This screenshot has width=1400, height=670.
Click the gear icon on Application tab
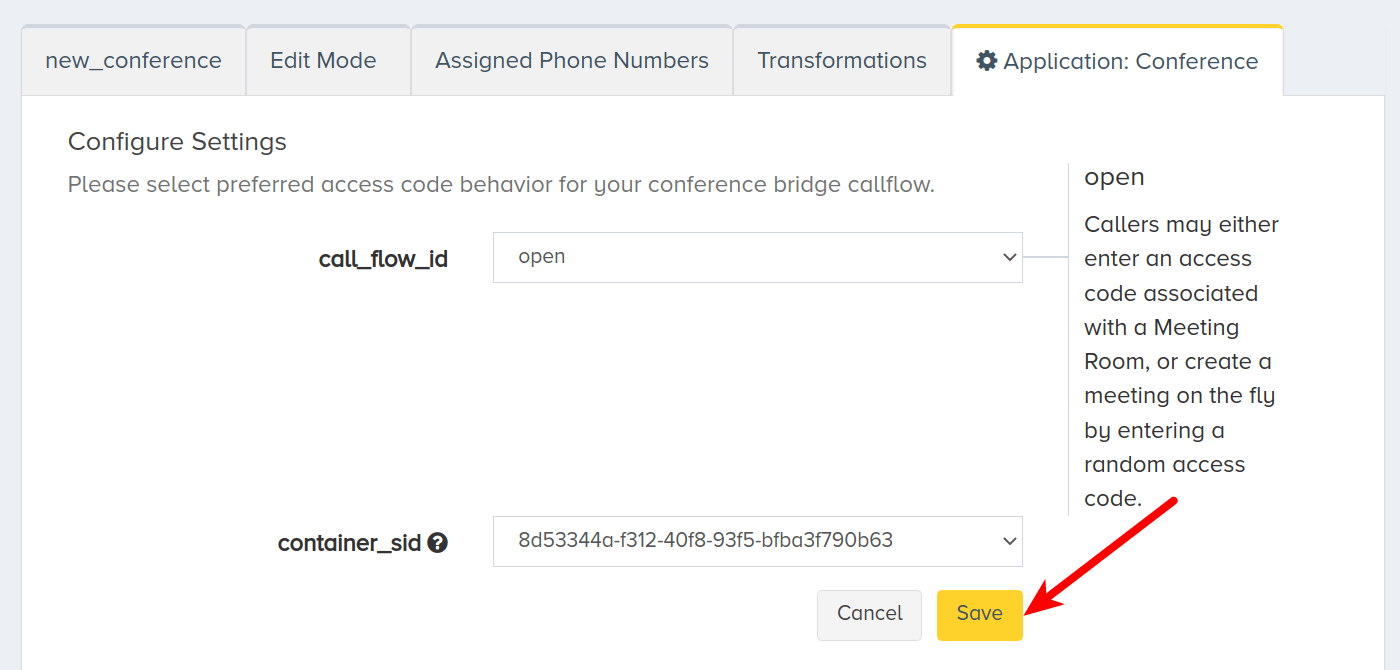987,61
